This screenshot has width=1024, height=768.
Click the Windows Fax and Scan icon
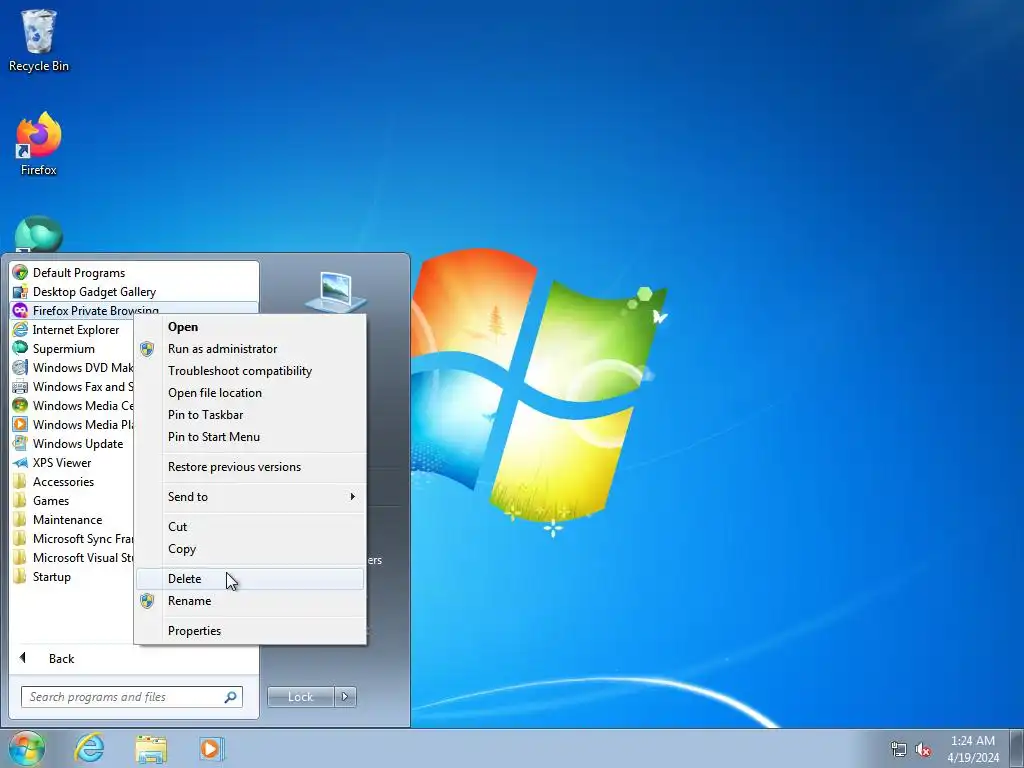pyautogui.click(x=20, y=387)
